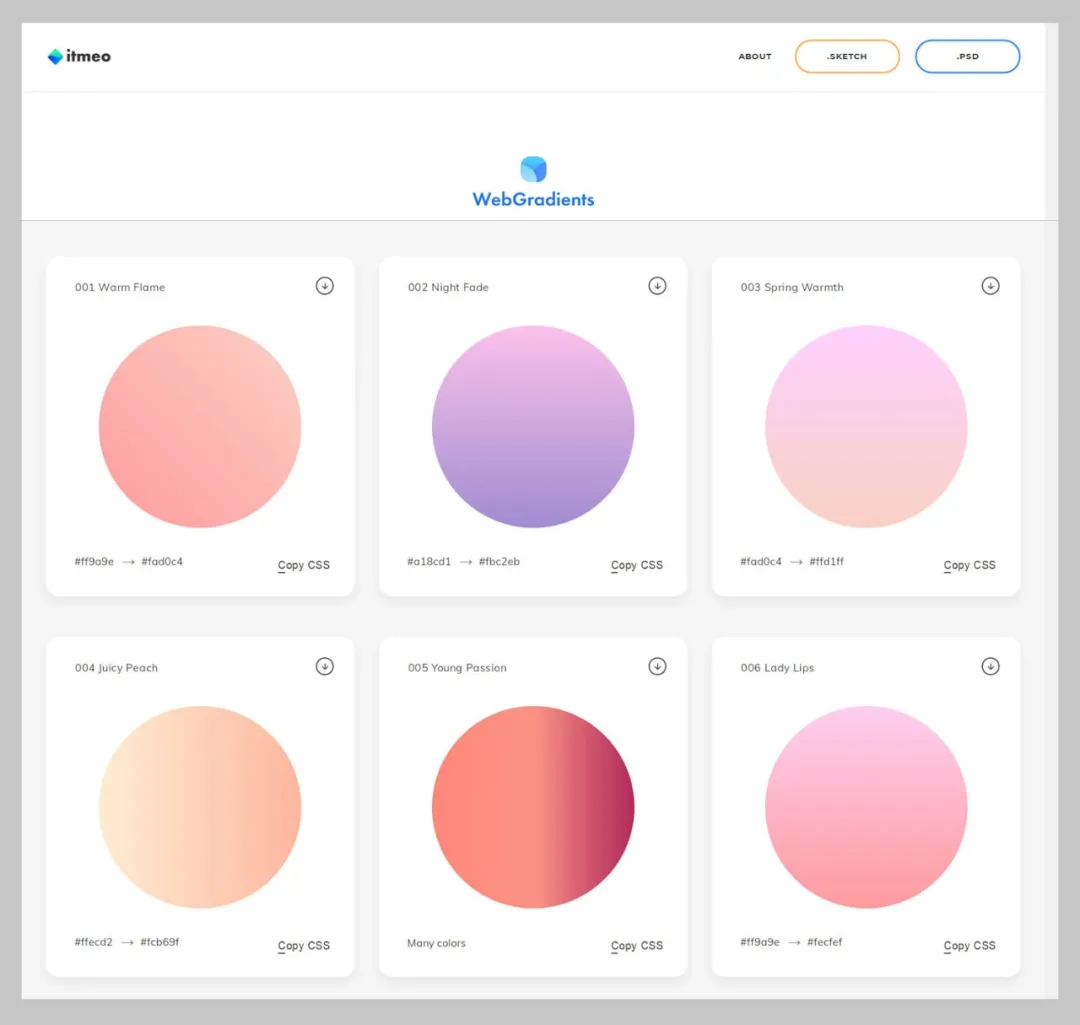Click hex code #ff9a9e under Warm Flame

click(x=94, y=561)
